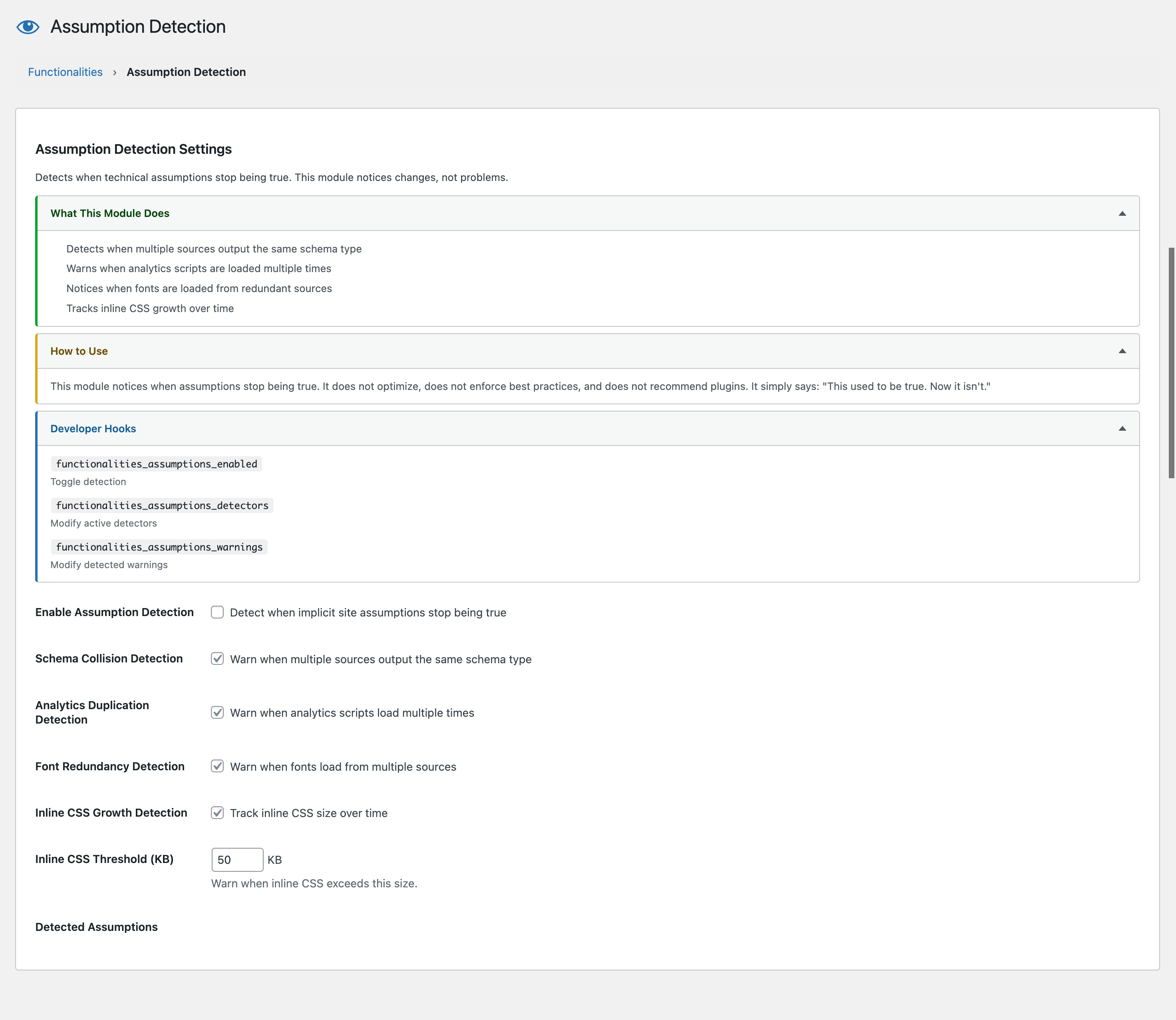Toggle the Analytics Duplication Detection checkbox
The height and width of the screenshot is (1020, 1176).
[x=217, y=713]
